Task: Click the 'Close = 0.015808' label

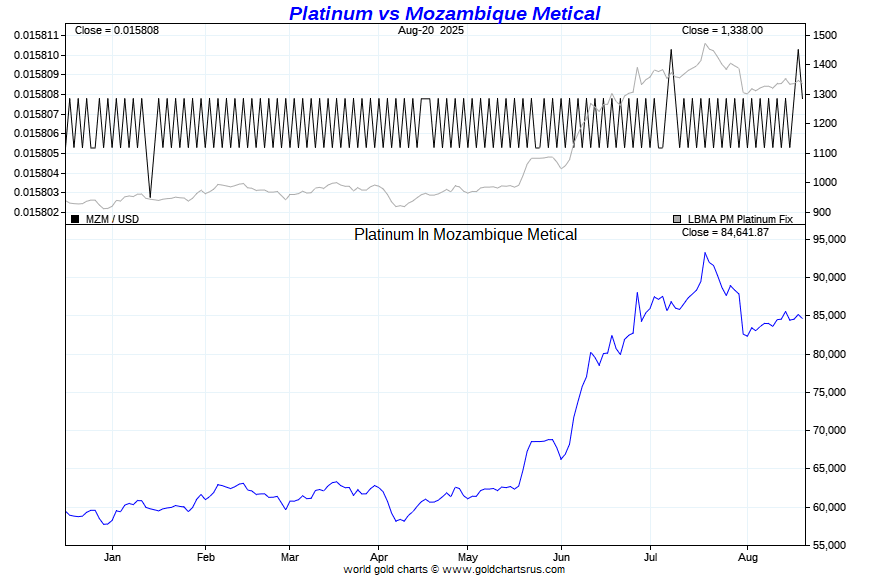Action: (x=117, y=30)
